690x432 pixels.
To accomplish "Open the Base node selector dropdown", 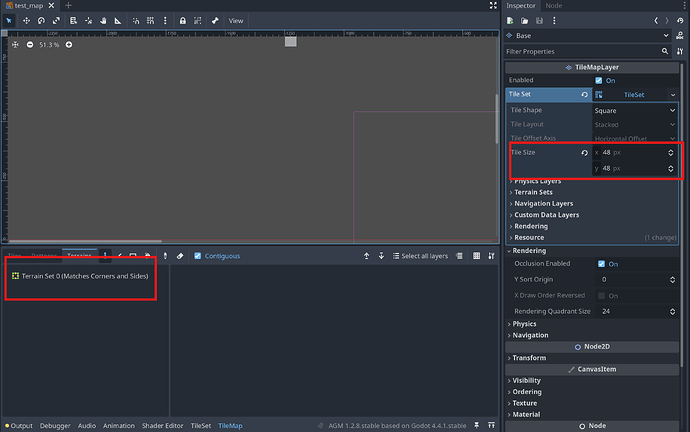I will click(588, 36).
